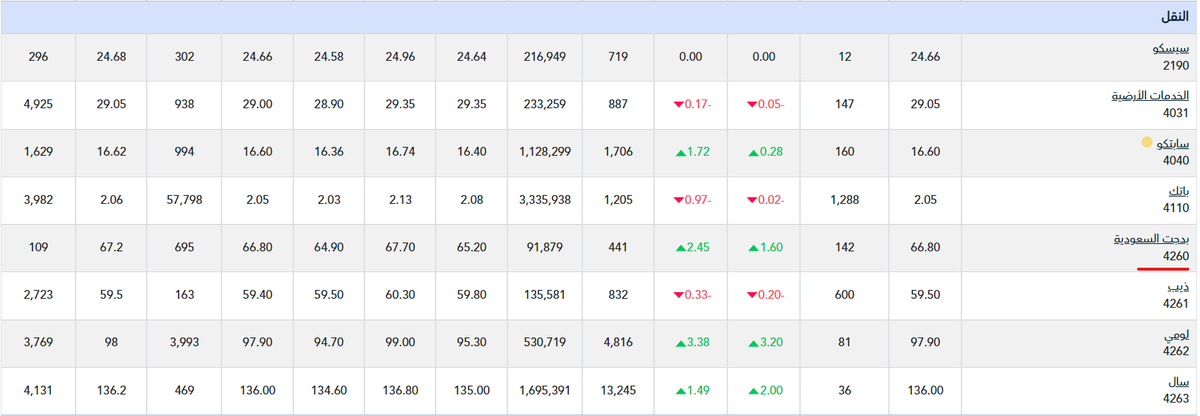Click stock code 4262
Screen dimensions: 1200x416
pyautogui.click(x=1176, y=351)
